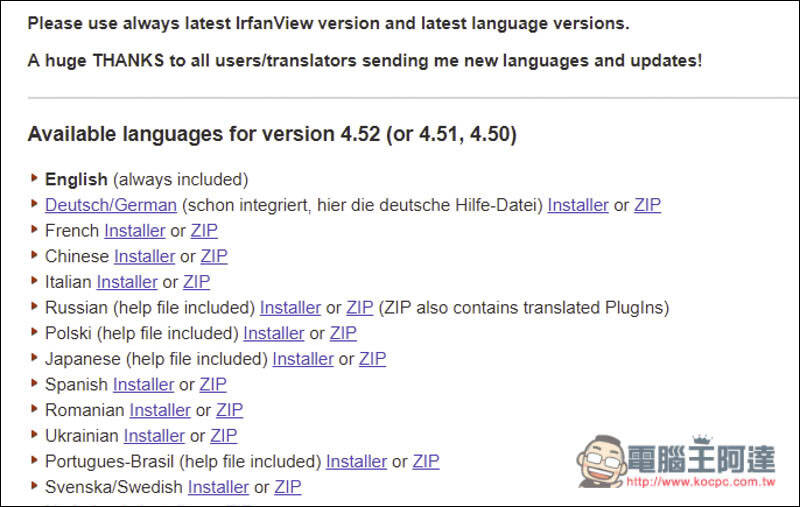
Task: Click the '(ZIP also contains translated PlugIns)' note
Action: tap(524, 308)
